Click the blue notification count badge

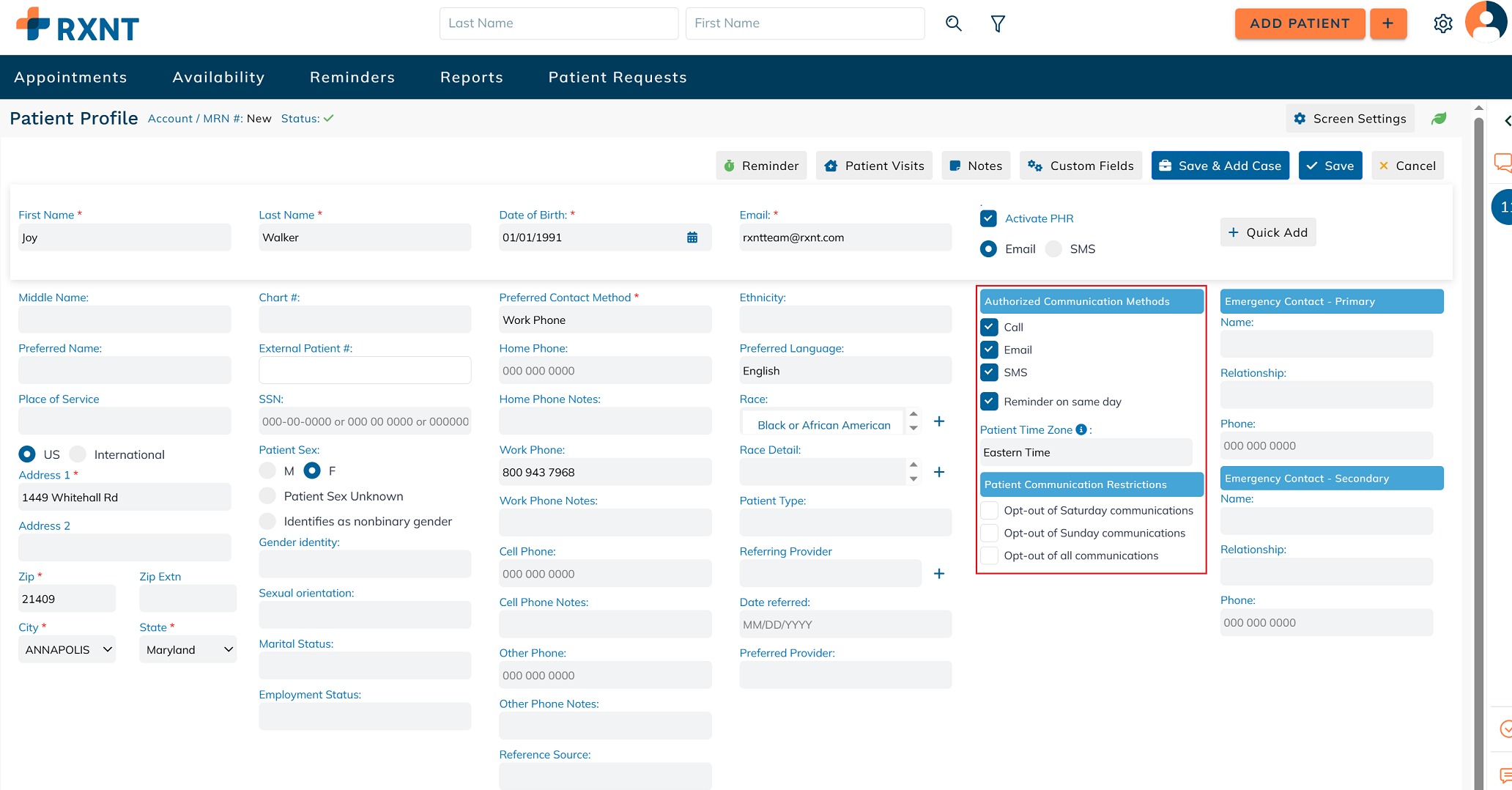(x=1502, y=207)
